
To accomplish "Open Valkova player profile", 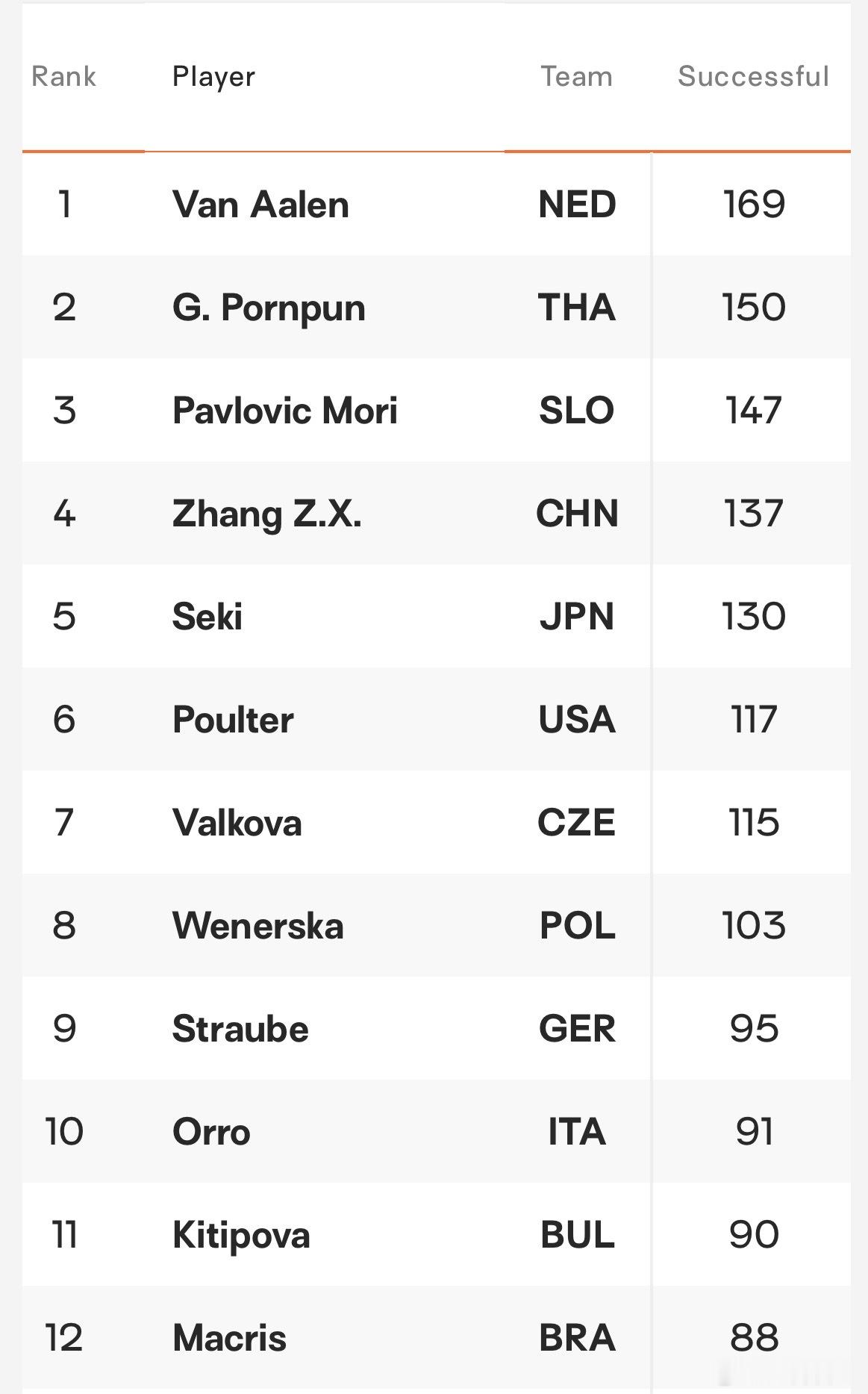I will tap(237, 823).
